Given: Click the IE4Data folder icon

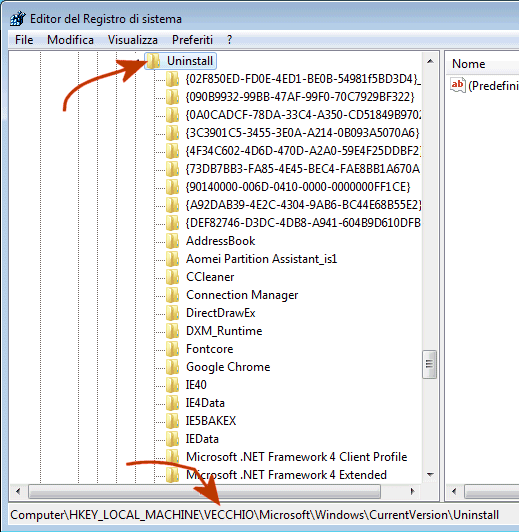Looking at the screenshot, I should (x=173, y=403).
